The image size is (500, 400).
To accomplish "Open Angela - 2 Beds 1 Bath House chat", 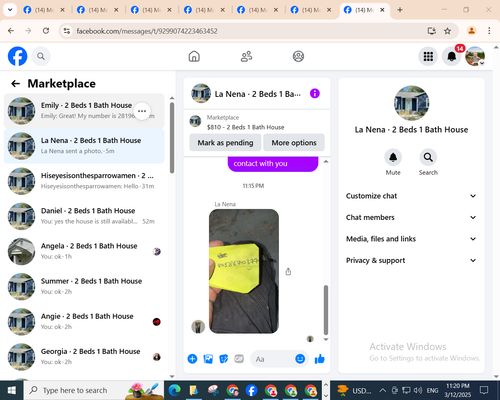I will point(84,251).
